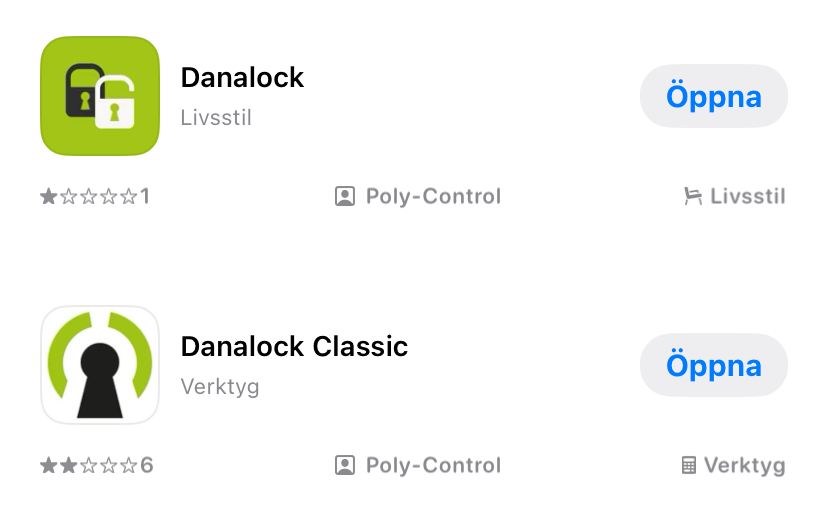This screenshot has height=518, width=828.
Task: Click the Verktyg label beside the calculator icon
Action: coord(745,465)
